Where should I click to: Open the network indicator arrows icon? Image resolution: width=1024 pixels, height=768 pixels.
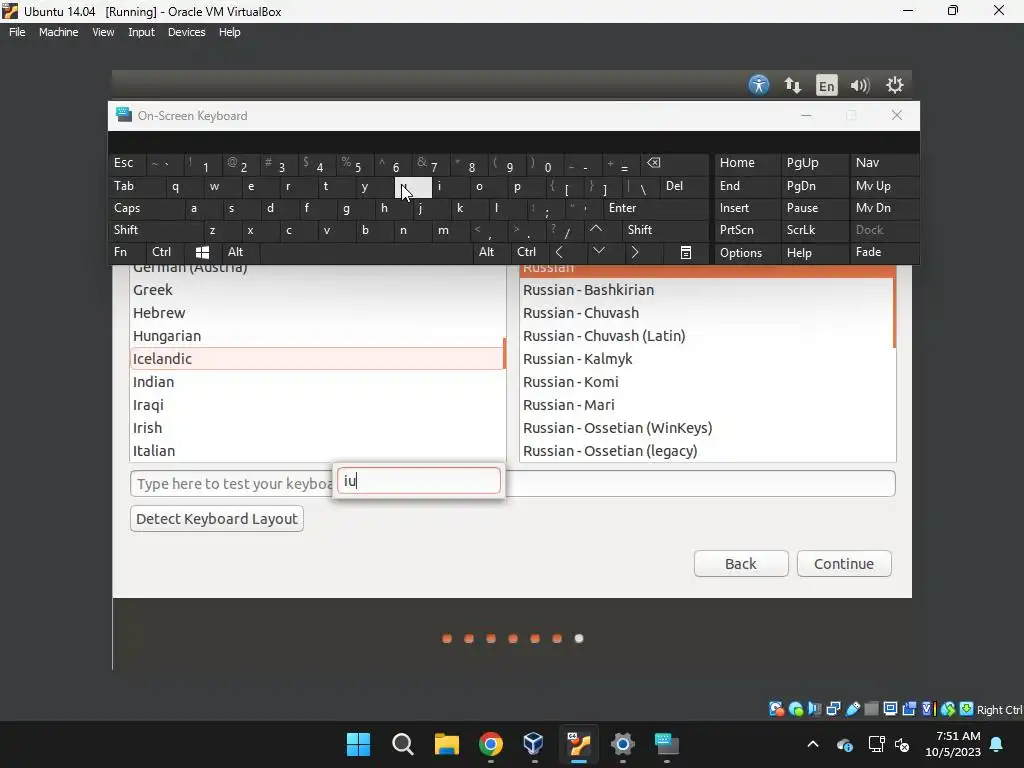tap(793, 85)
